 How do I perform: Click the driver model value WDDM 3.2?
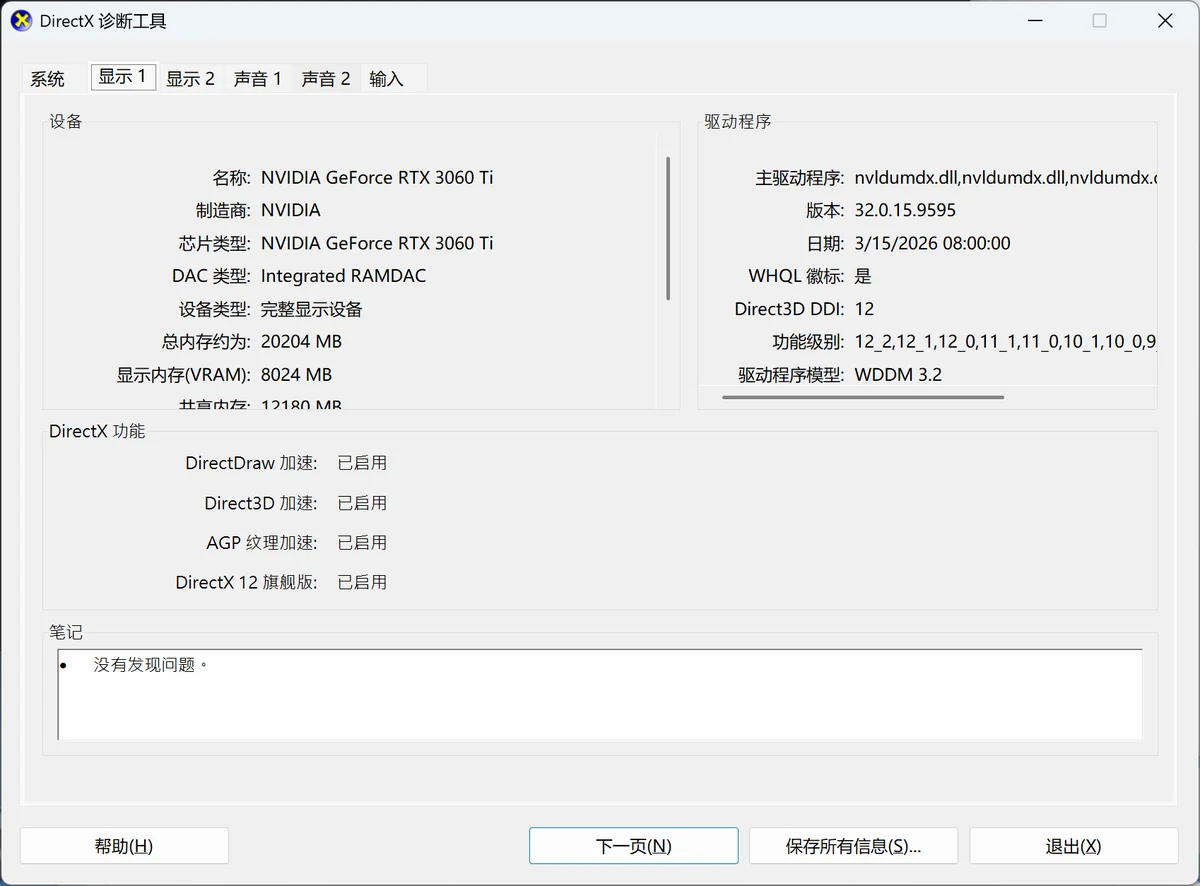[898, 375]
